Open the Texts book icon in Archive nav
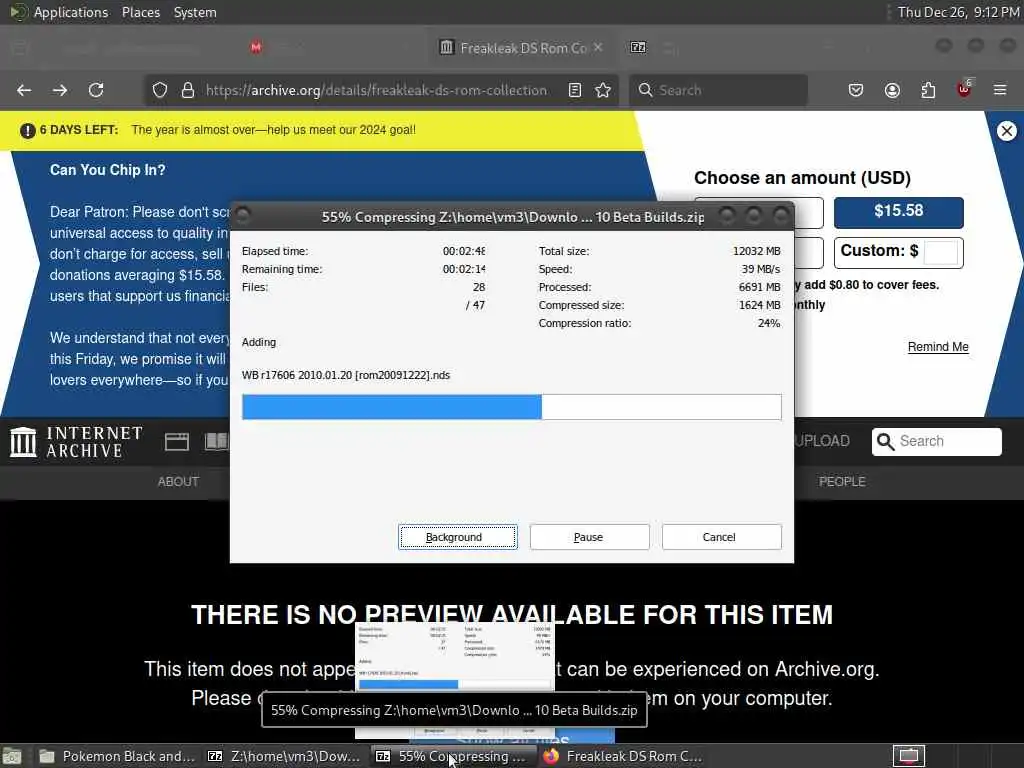1024x768 pixels. coord(217,441)
